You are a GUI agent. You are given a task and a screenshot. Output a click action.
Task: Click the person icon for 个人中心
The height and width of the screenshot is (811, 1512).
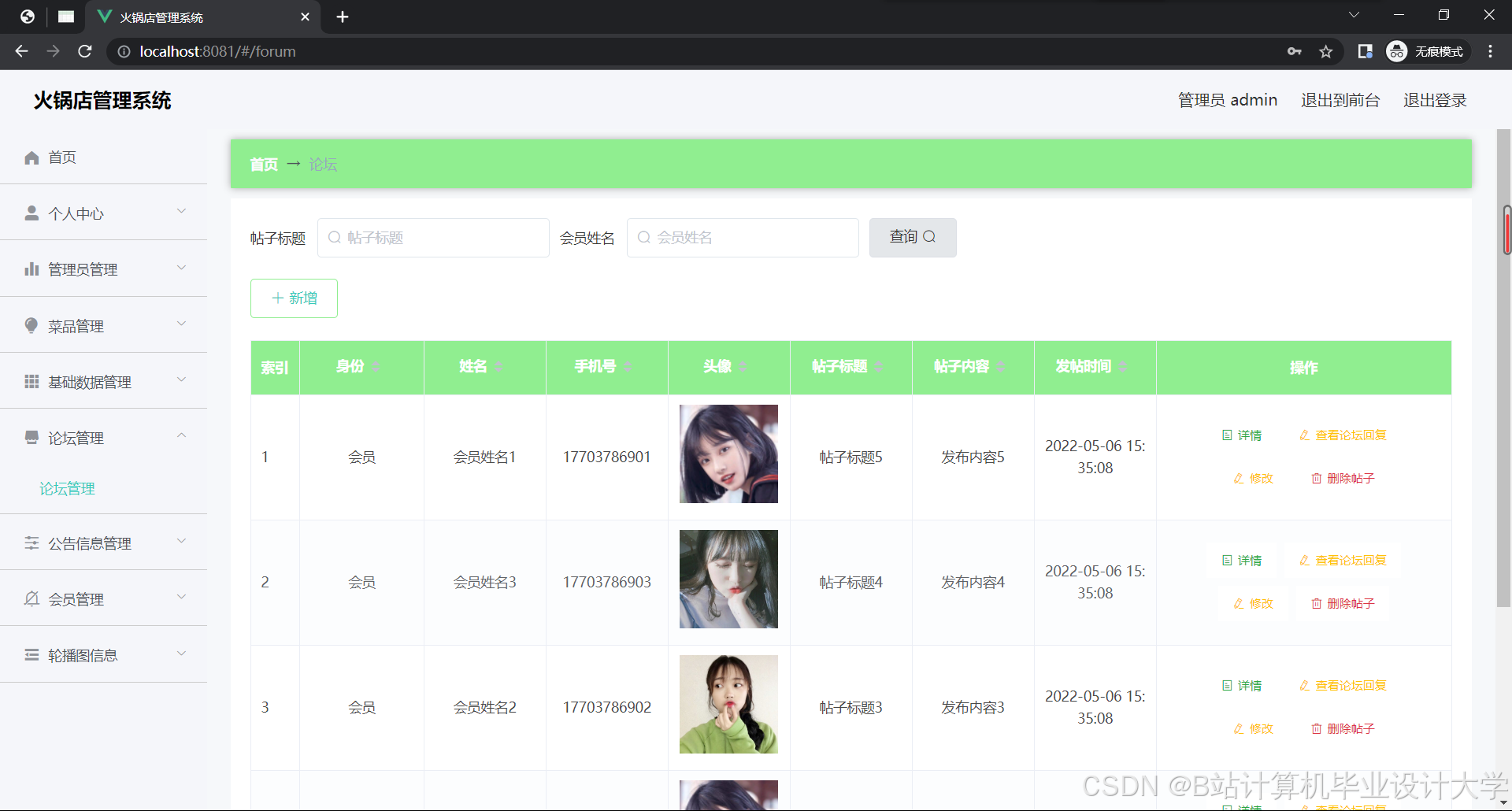(31, 213)
